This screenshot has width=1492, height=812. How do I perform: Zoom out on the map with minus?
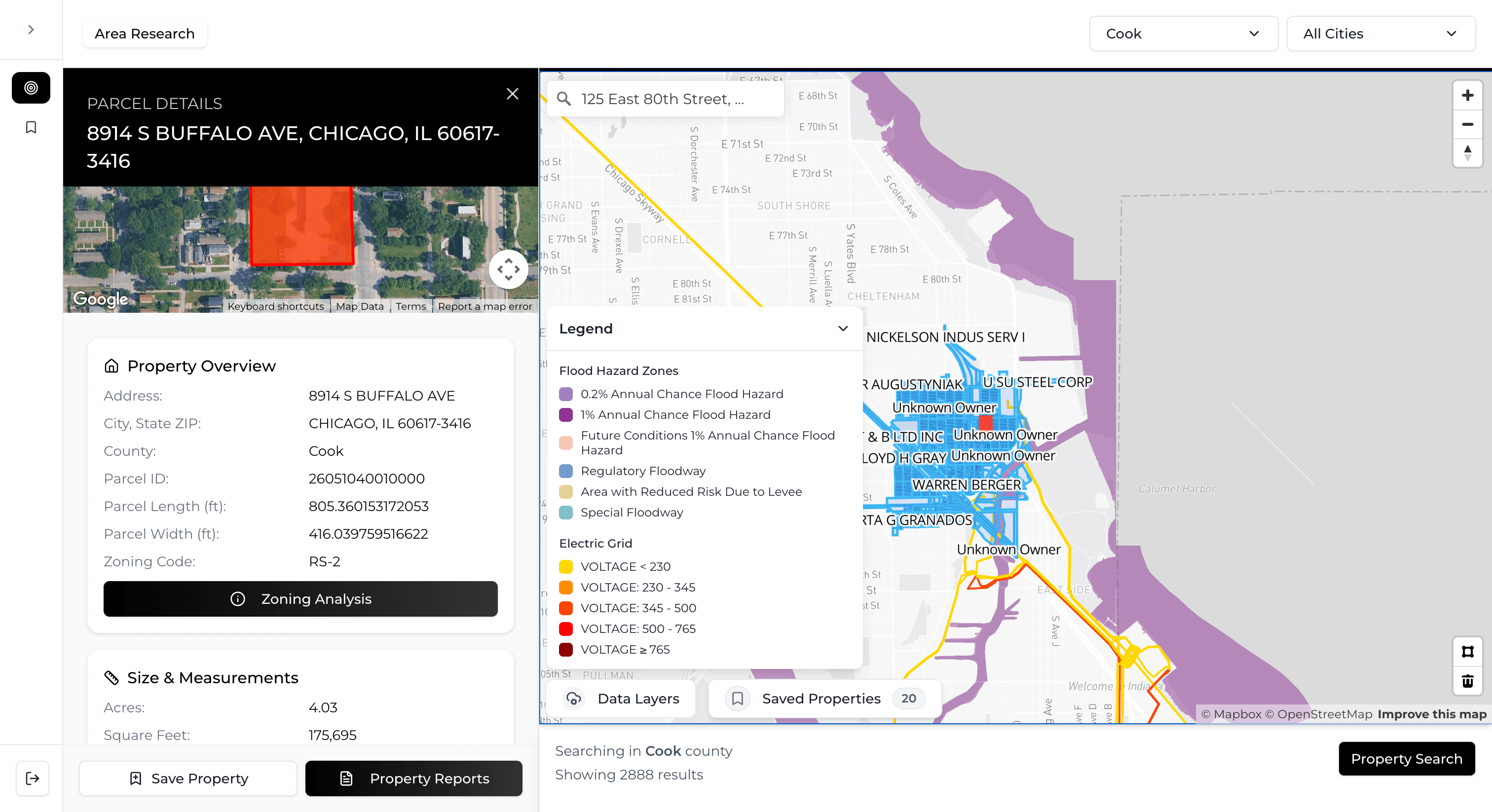1467,124
